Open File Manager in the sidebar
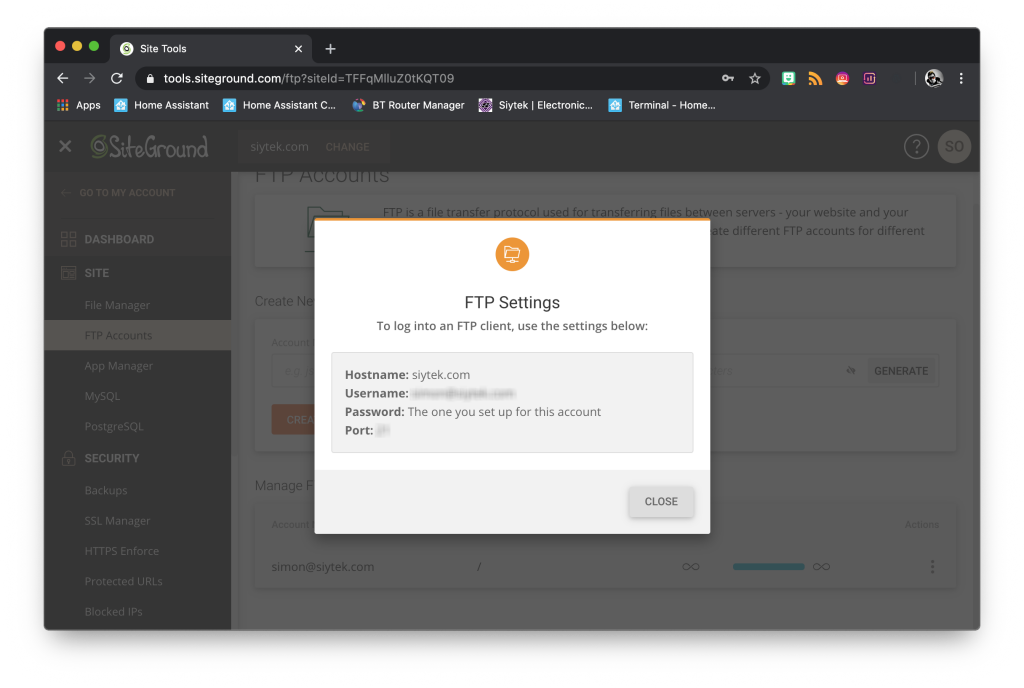 pos(117,305)
